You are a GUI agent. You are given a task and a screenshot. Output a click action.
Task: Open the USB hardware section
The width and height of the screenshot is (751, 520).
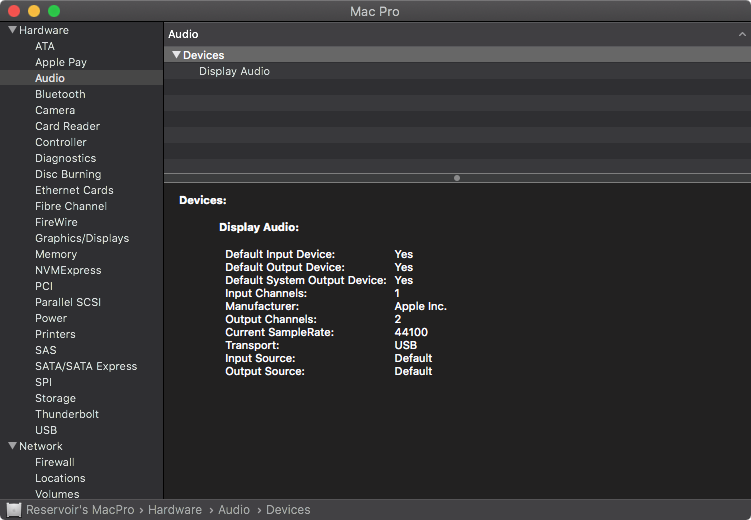(x=46, y=430)
